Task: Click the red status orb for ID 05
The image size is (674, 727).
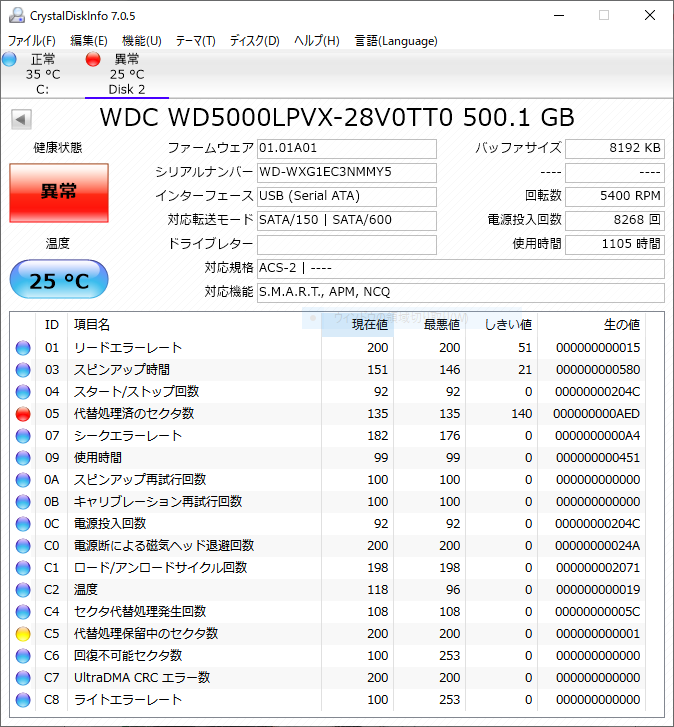Action: (23, 414)
